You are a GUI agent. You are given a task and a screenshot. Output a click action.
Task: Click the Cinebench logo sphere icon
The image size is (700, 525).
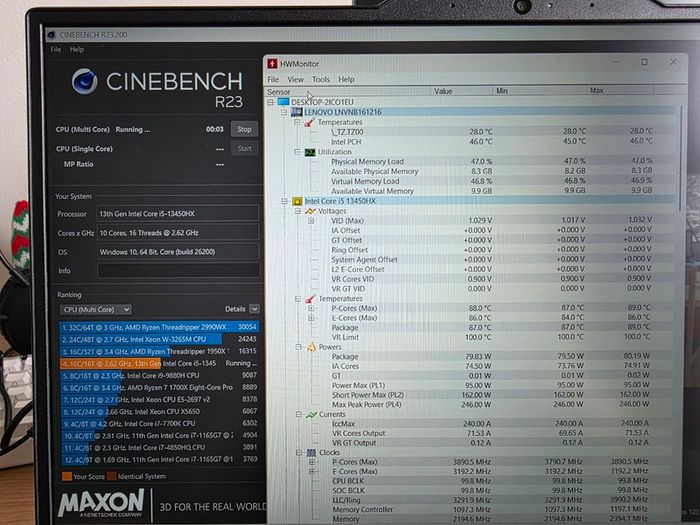84,81
